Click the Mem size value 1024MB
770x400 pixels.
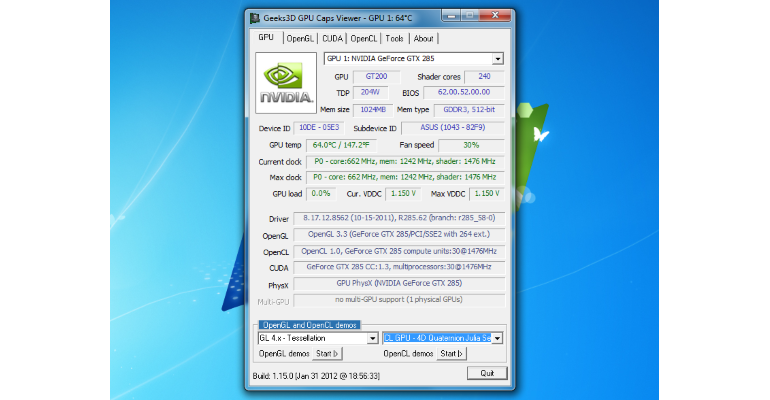coord(373,110)
